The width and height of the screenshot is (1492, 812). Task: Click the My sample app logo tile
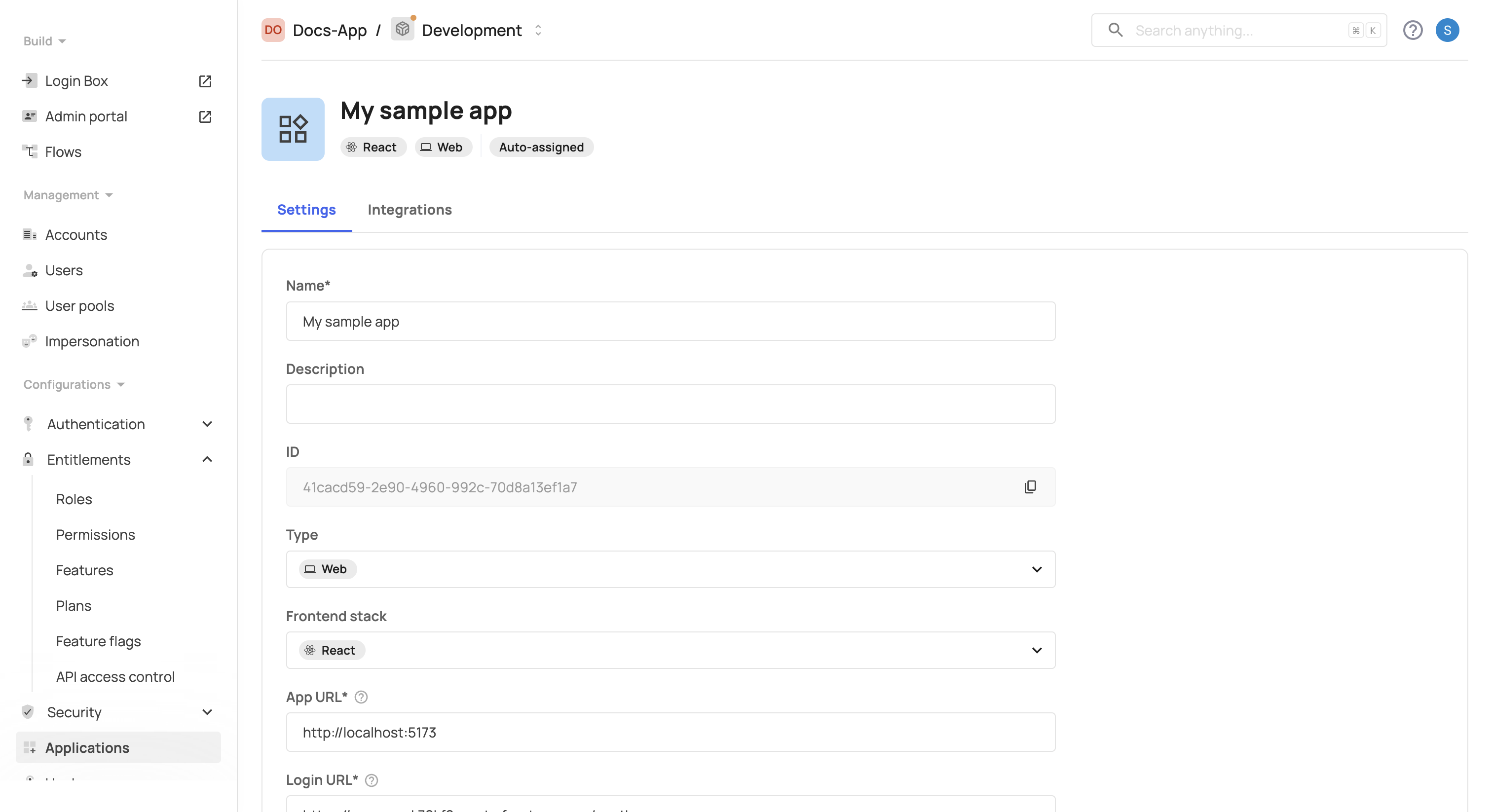[x=293, y=129]
